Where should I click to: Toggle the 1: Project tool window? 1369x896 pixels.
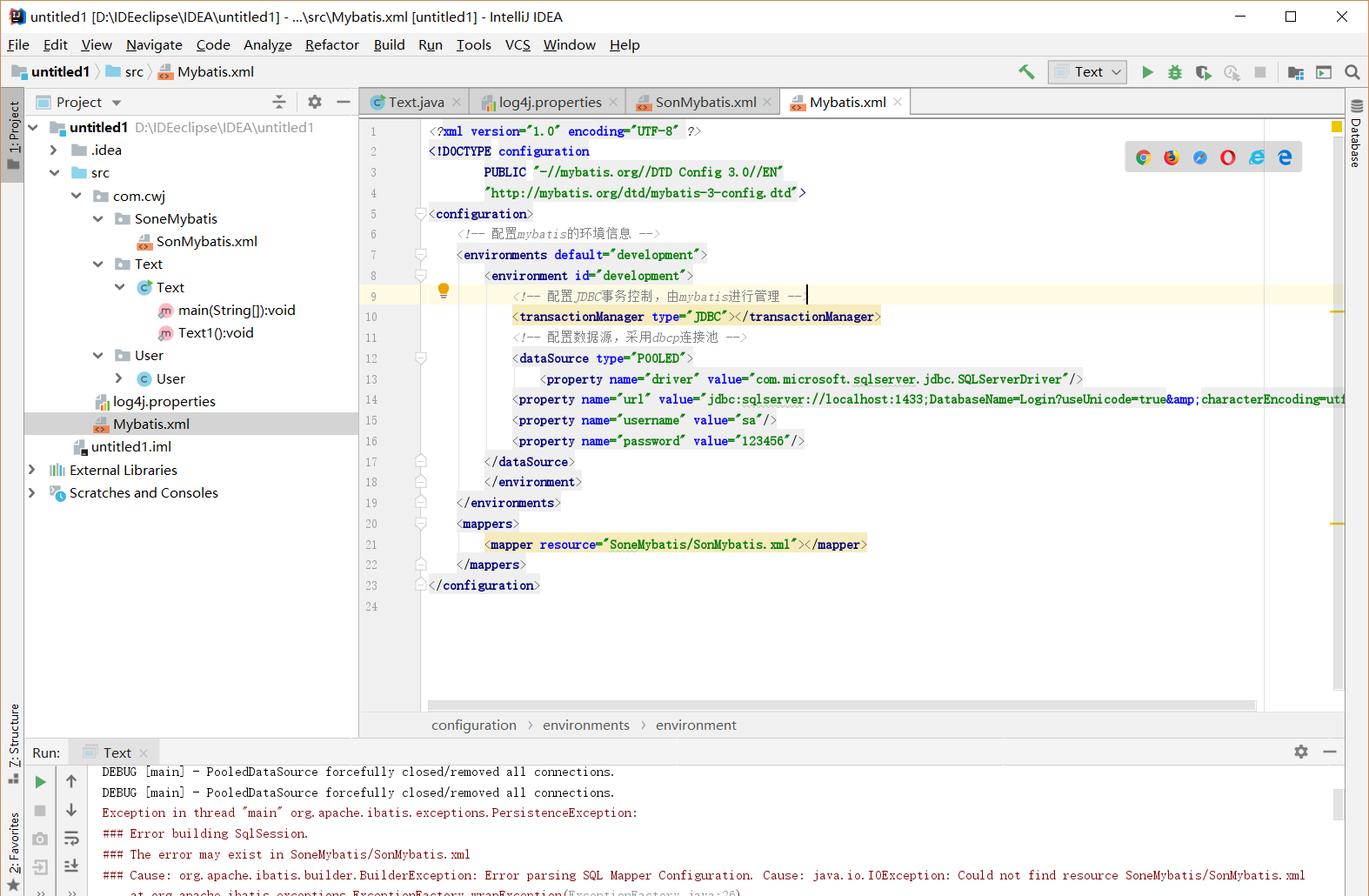coord(13,135)
